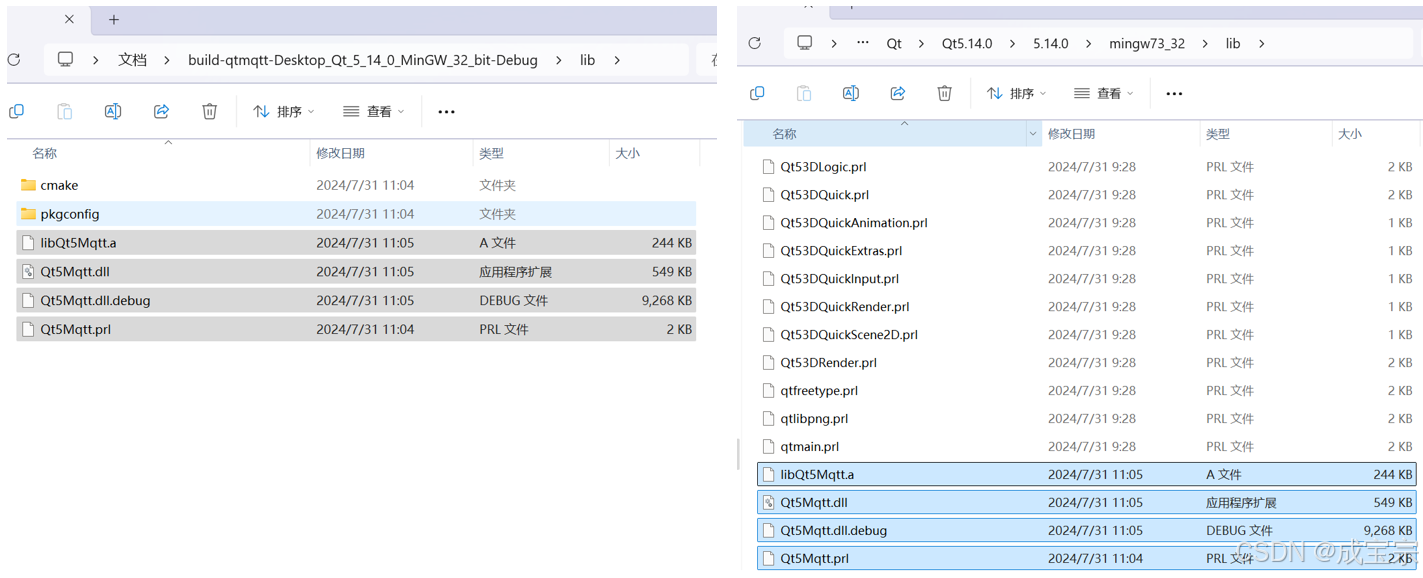Select the pkgconfig folder in left window

point(356,214)
